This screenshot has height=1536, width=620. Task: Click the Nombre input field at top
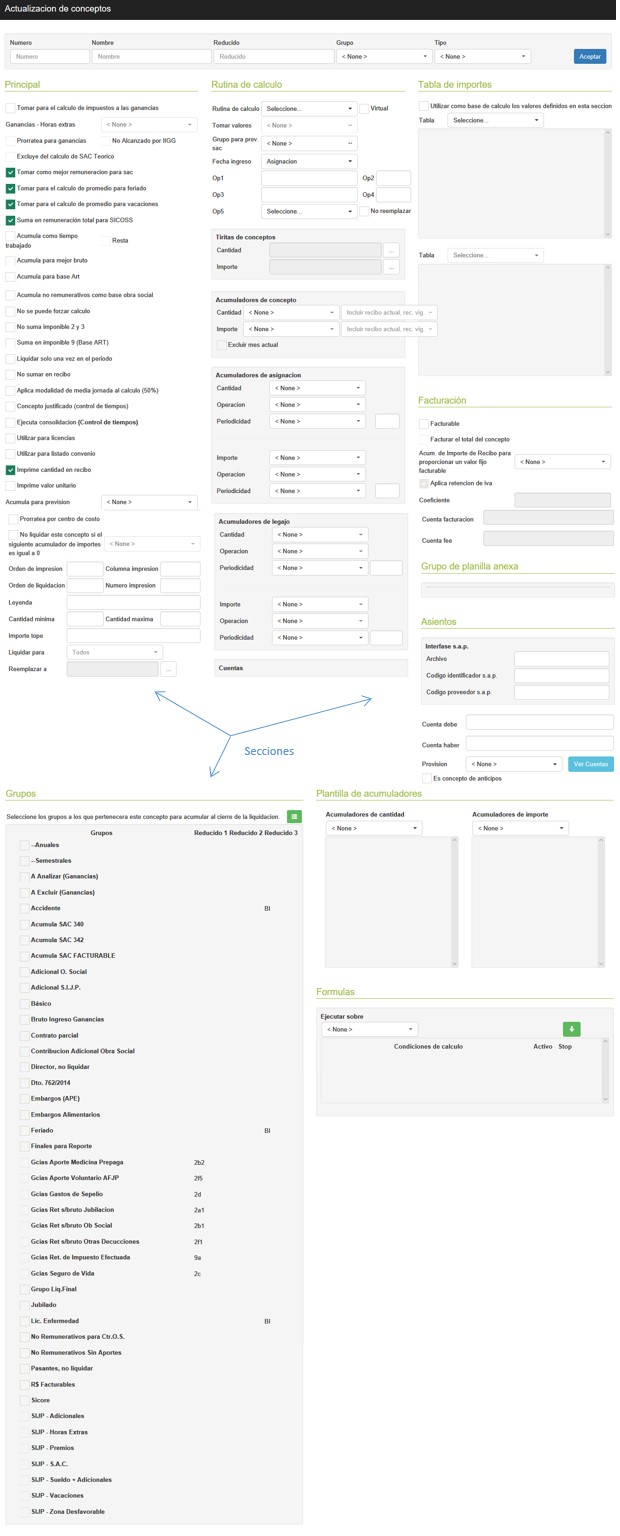point(151,57)
